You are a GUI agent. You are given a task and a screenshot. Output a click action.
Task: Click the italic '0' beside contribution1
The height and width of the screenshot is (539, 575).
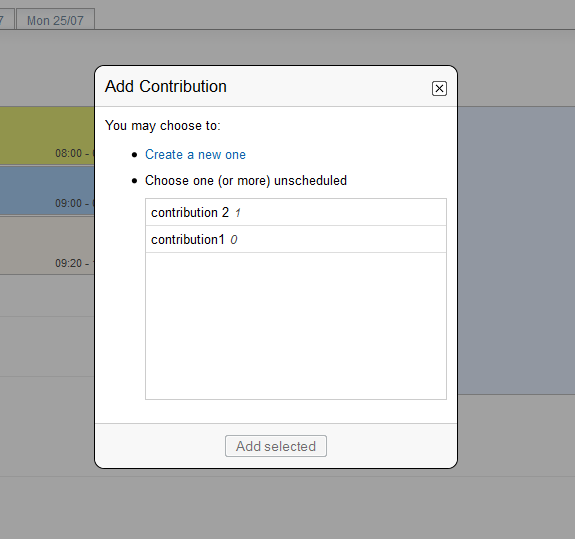234,240
